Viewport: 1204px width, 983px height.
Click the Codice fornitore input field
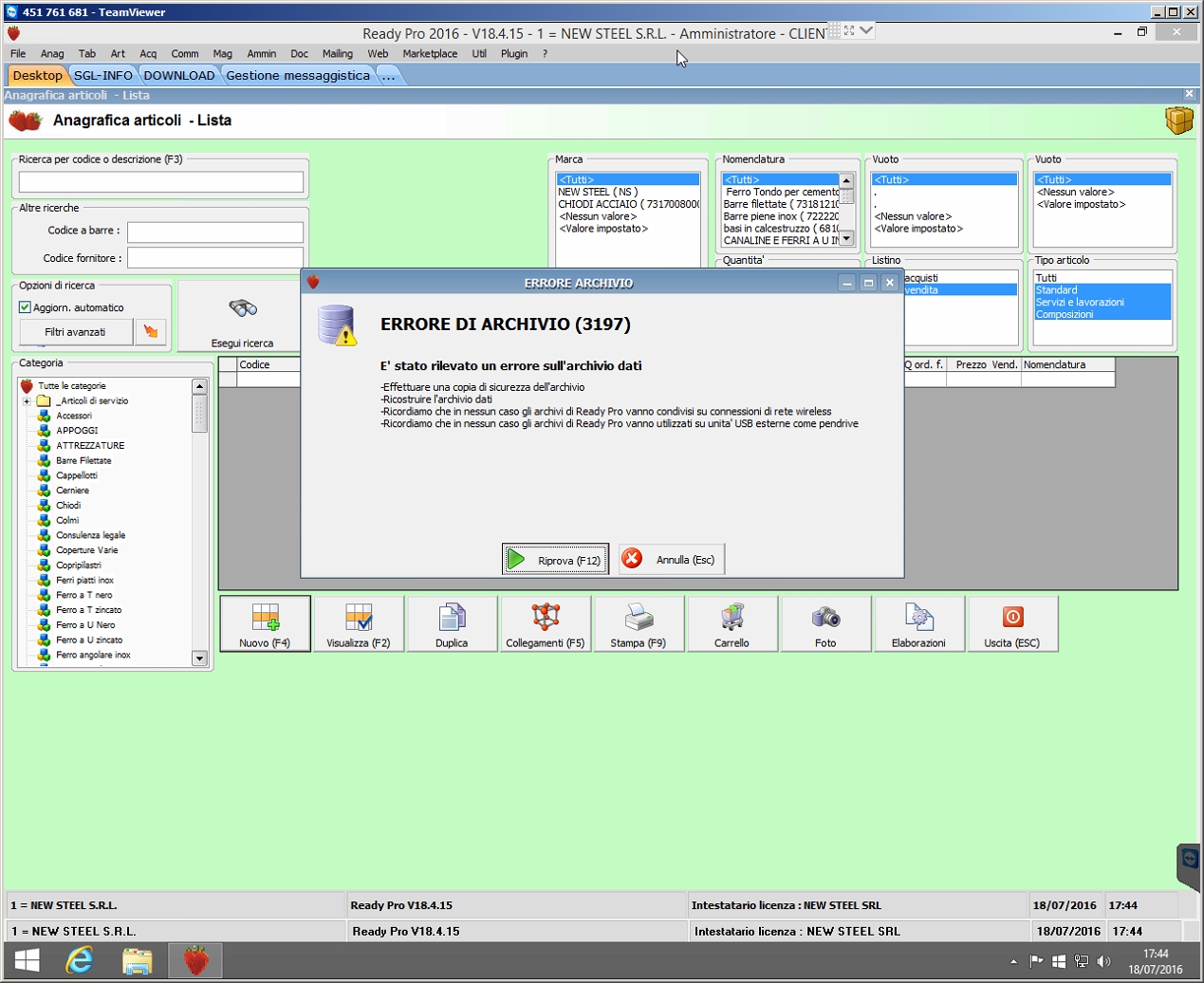click(x=215, y=258)
